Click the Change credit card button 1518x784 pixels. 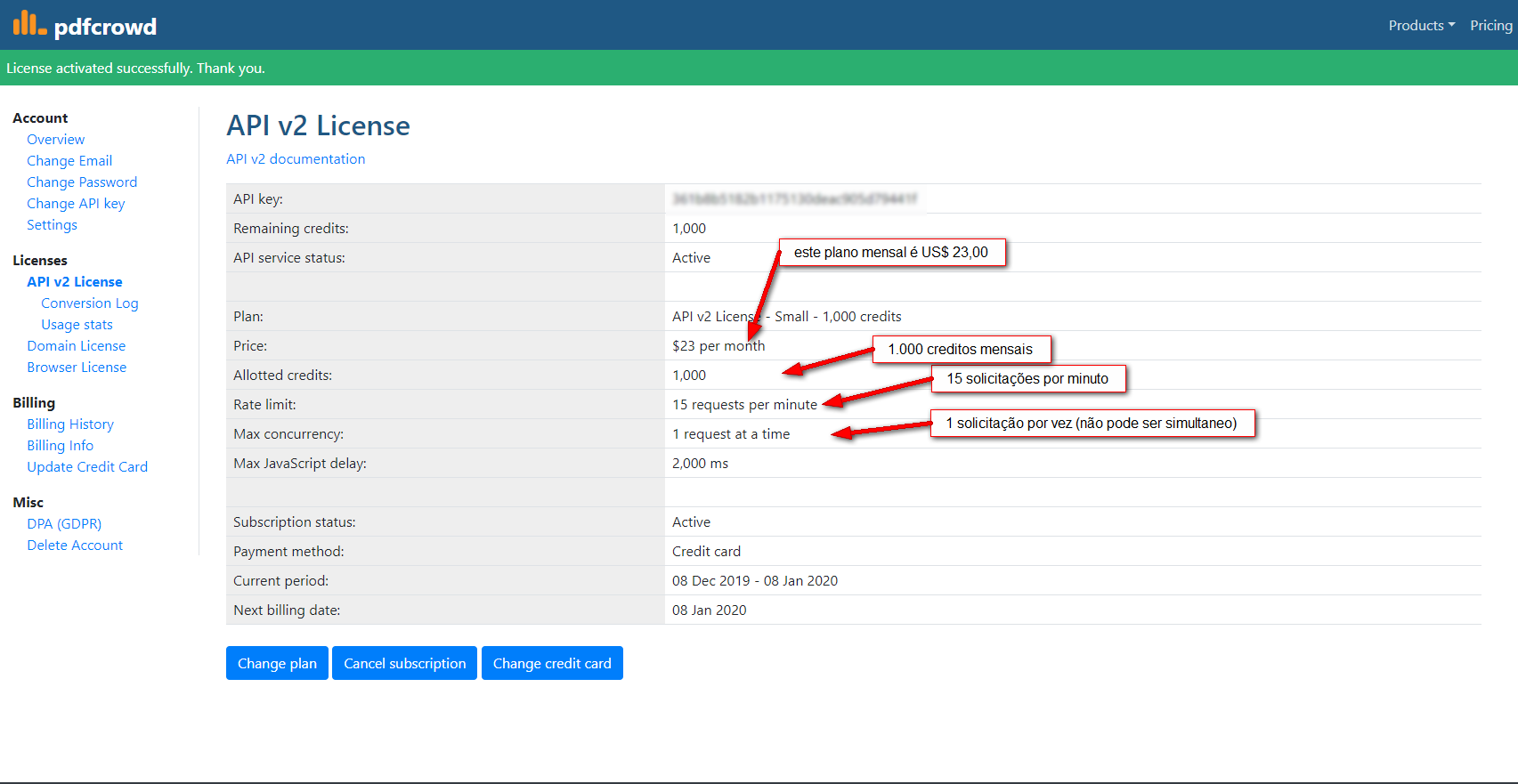(552, 663)
